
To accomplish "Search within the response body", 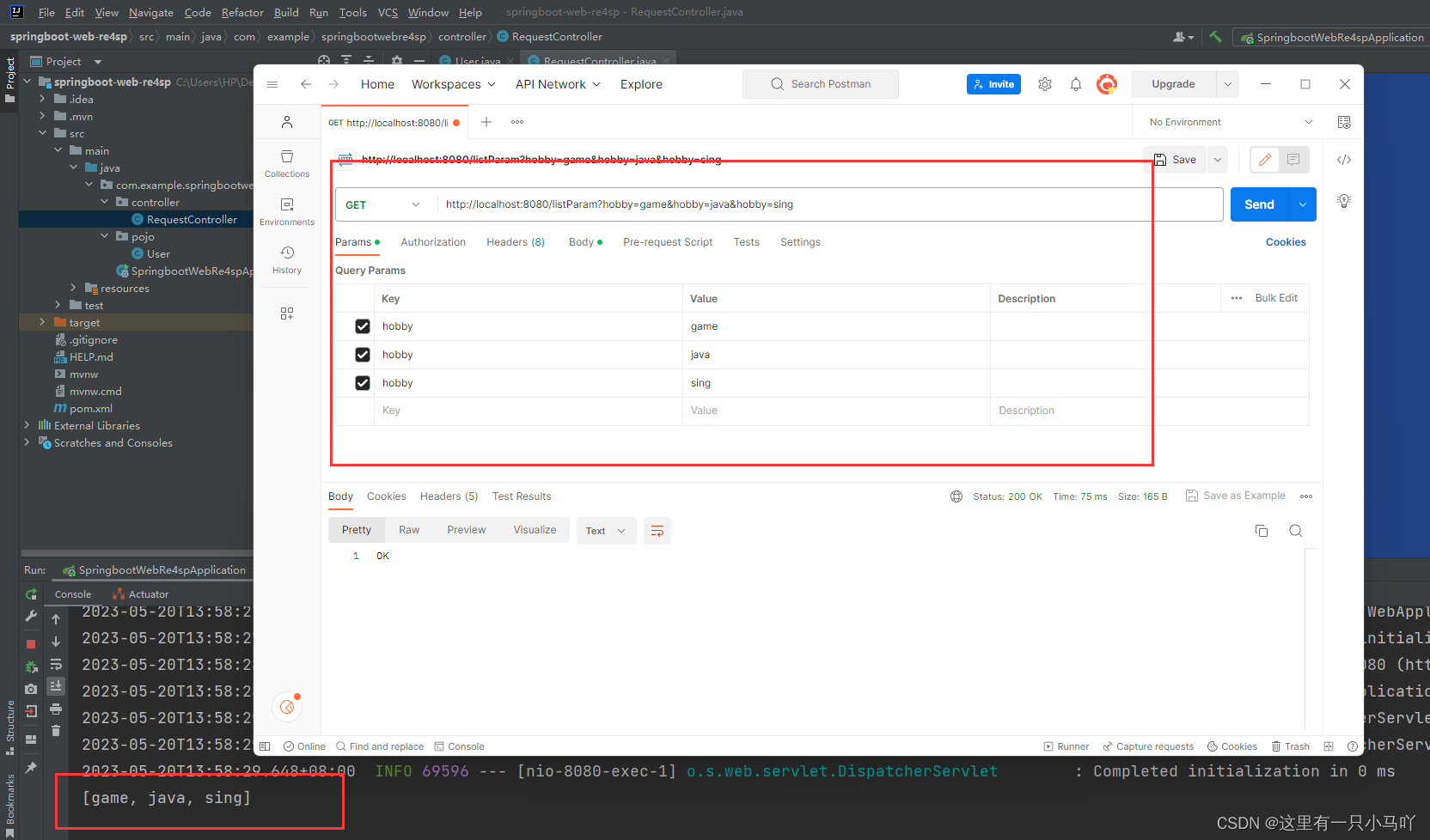I will (x=1296, y=531).
